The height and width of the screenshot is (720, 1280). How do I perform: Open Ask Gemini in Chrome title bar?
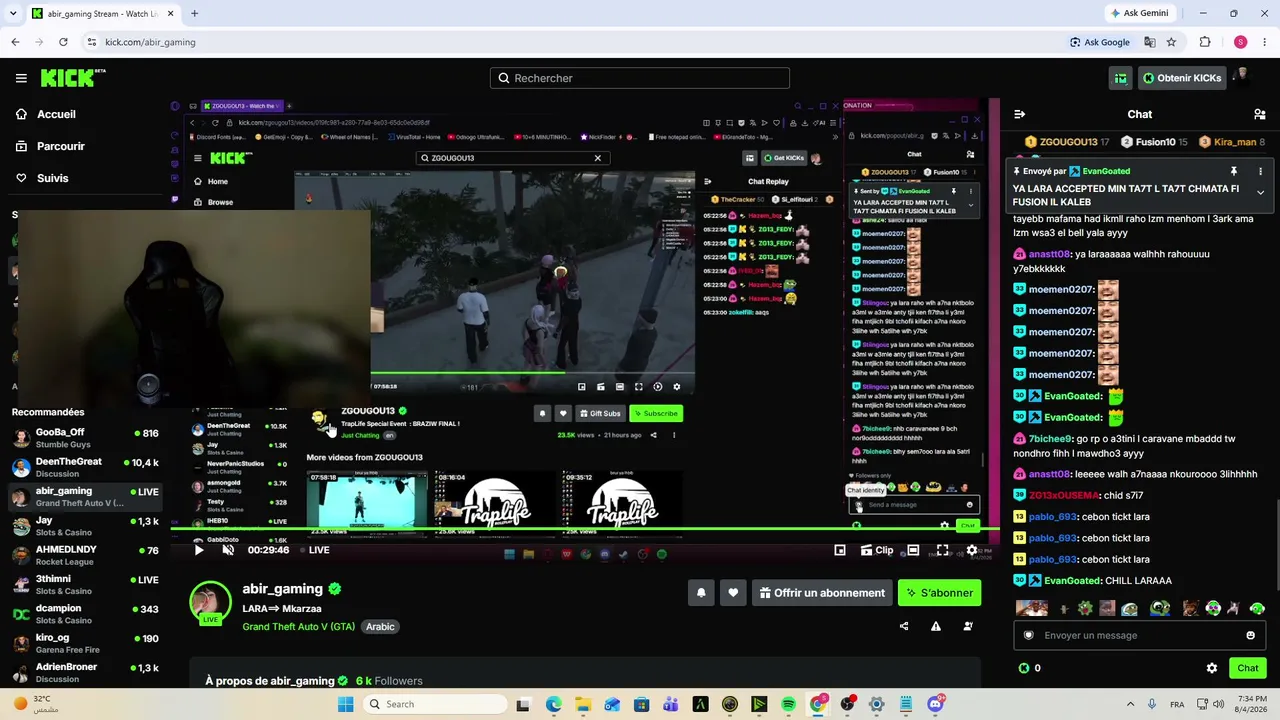pyautogui.click(x=1139, y=13)
